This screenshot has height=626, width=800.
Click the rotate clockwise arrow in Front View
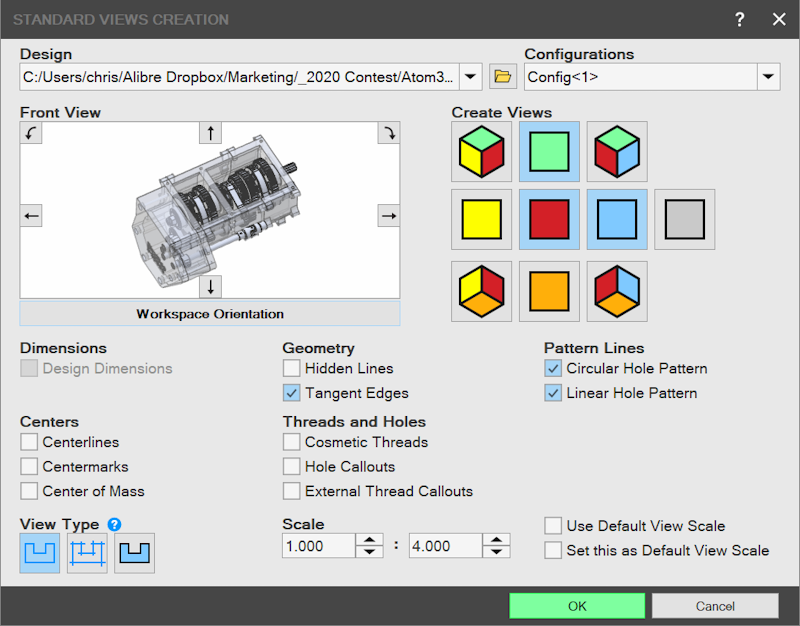coord(389,133)
